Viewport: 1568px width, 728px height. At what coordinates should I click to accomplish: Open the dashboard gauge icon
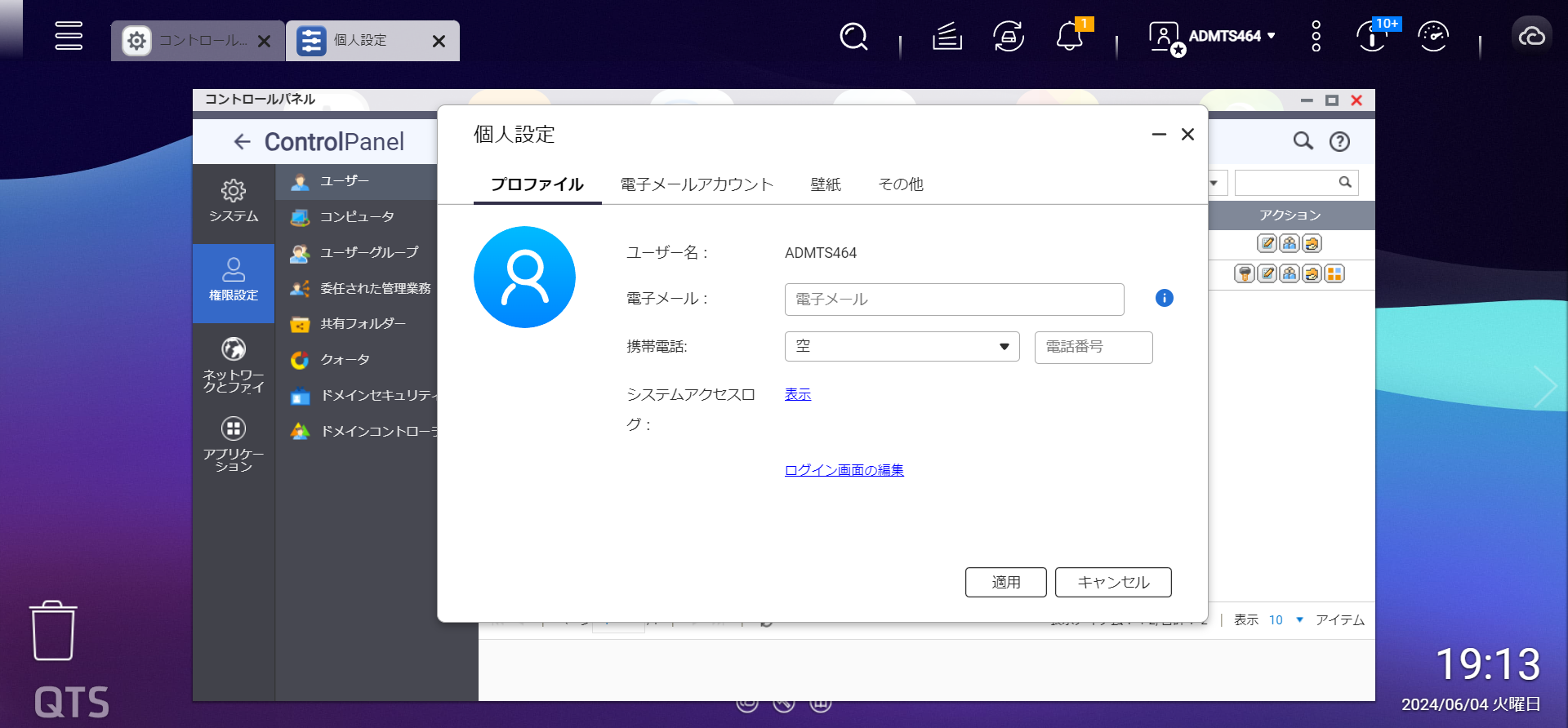[1433, 37]
